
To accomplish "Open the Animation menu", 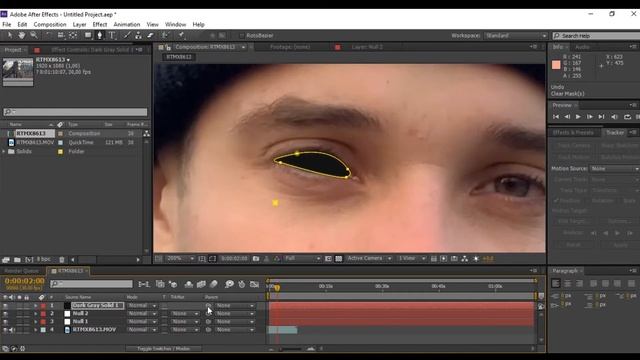I will [x=127, y=24].
